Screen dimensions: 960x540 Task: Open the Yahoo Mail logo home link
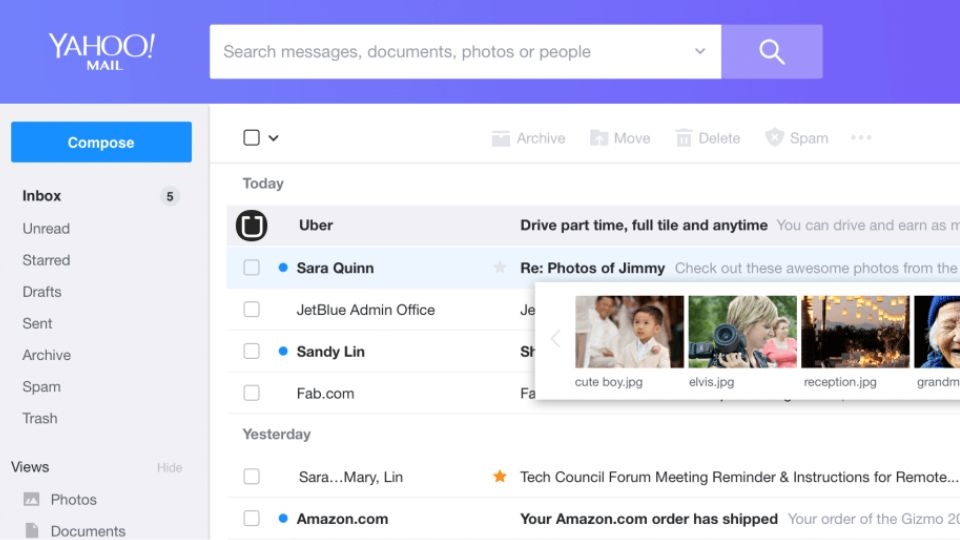pyautogui.click(x=102, y=51)
